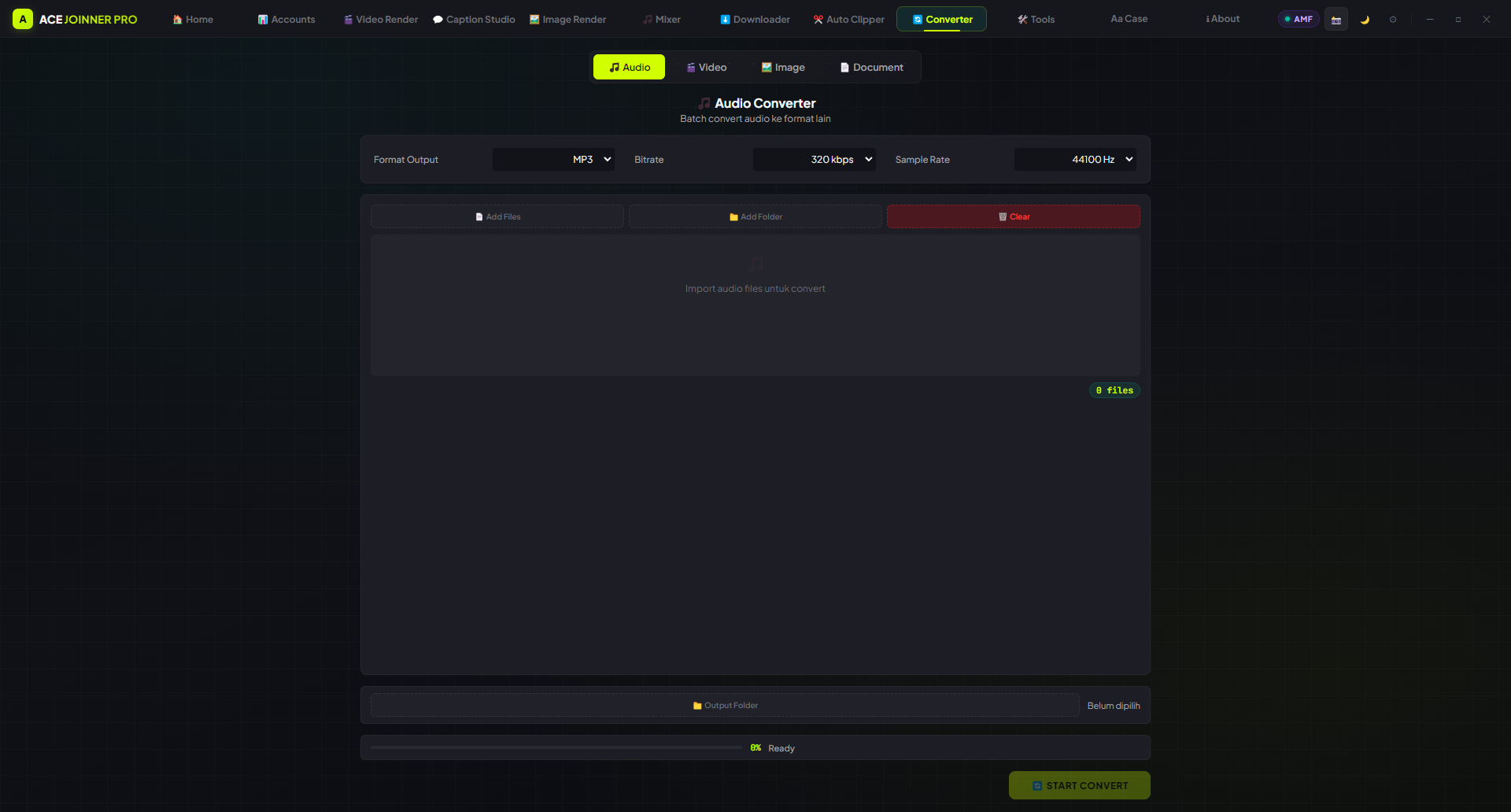Open the Downloader tab
This screenshot has height=812, width=1511.
click(x=755, y=19)
